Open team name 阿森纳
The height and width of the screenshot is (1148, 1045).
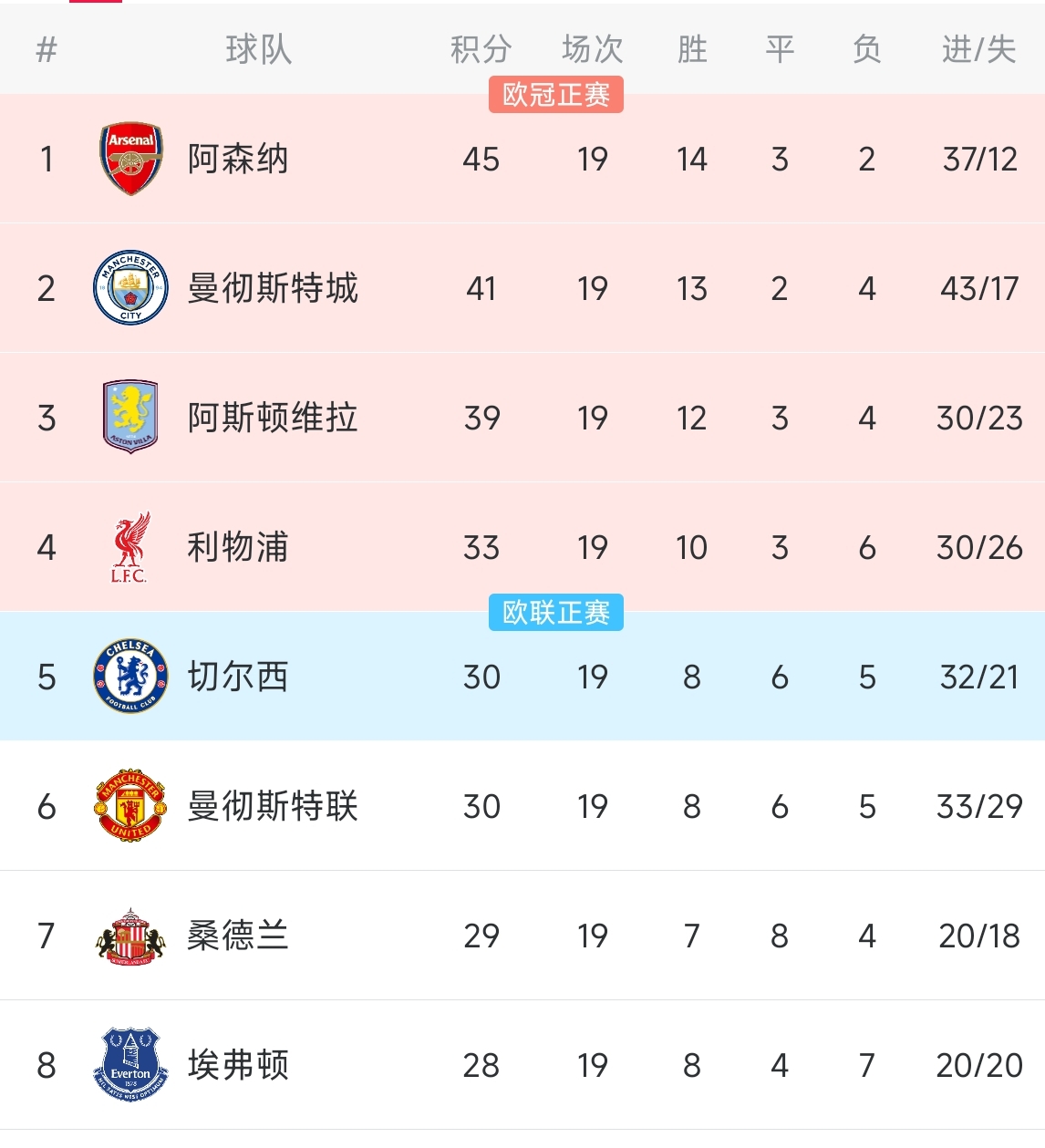click(238, 160)
